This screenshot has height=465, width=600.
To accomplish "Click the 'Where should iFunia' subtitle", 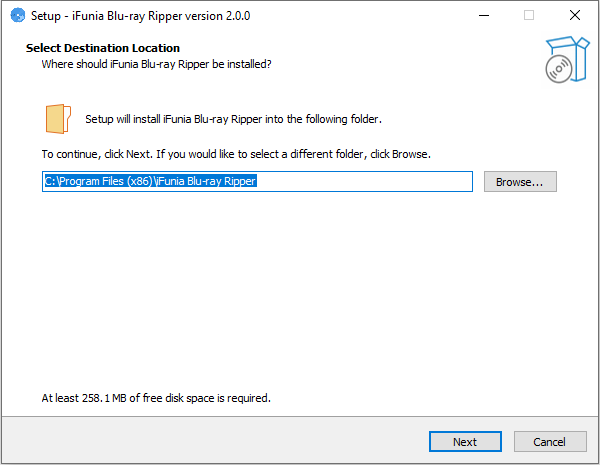I will [x=156, y=64].
